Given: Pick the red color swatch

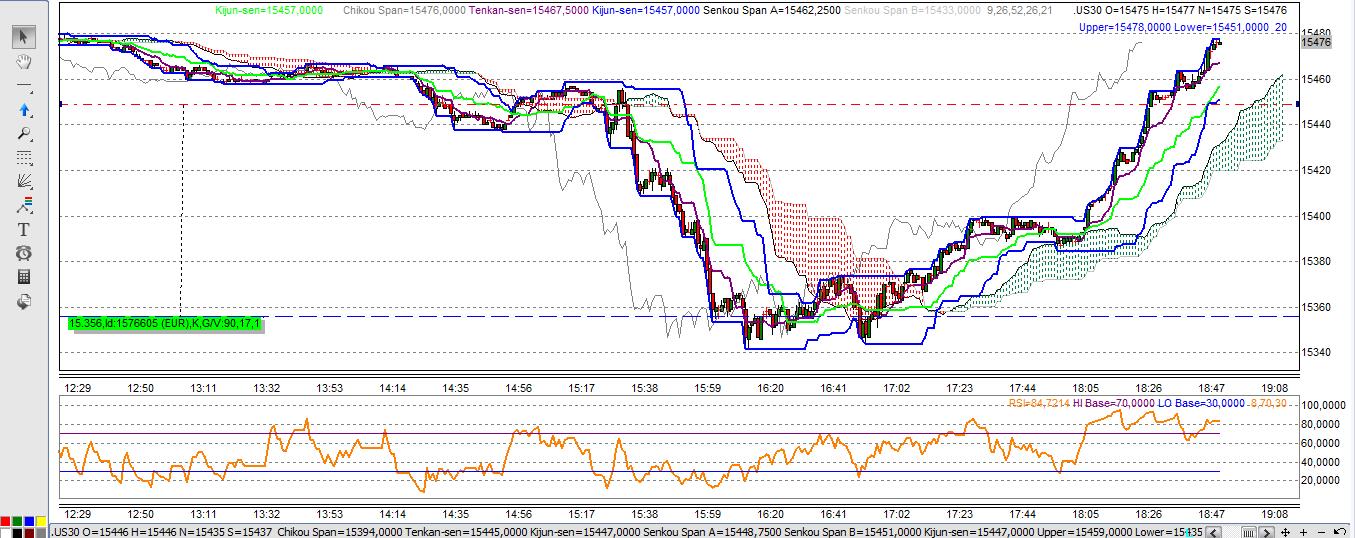Looking at the screenshot, I should click(x=6, y=523).
